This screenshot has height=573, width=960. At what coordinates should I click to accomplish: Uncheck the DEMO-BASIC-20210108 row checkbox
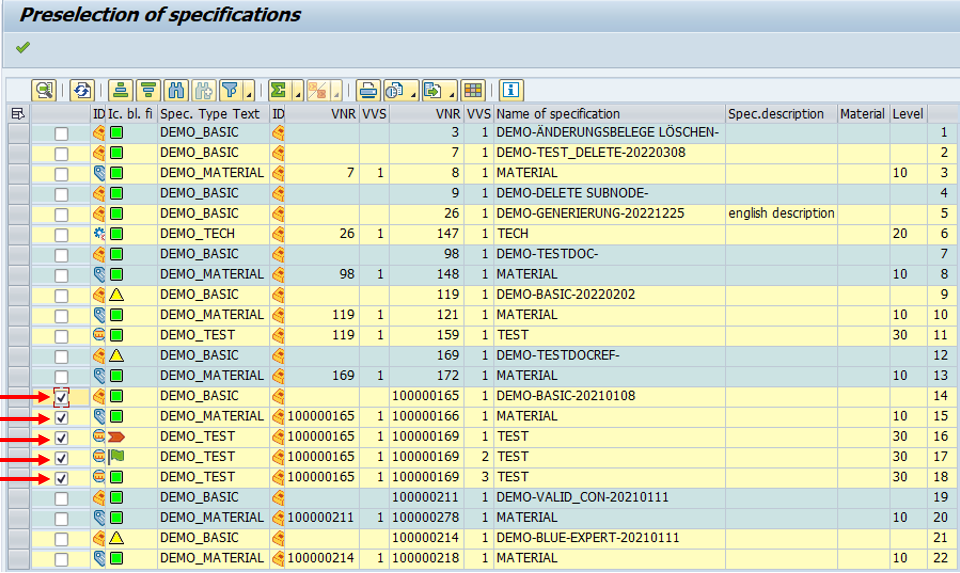pyautogui.click(x=61, y=396)
